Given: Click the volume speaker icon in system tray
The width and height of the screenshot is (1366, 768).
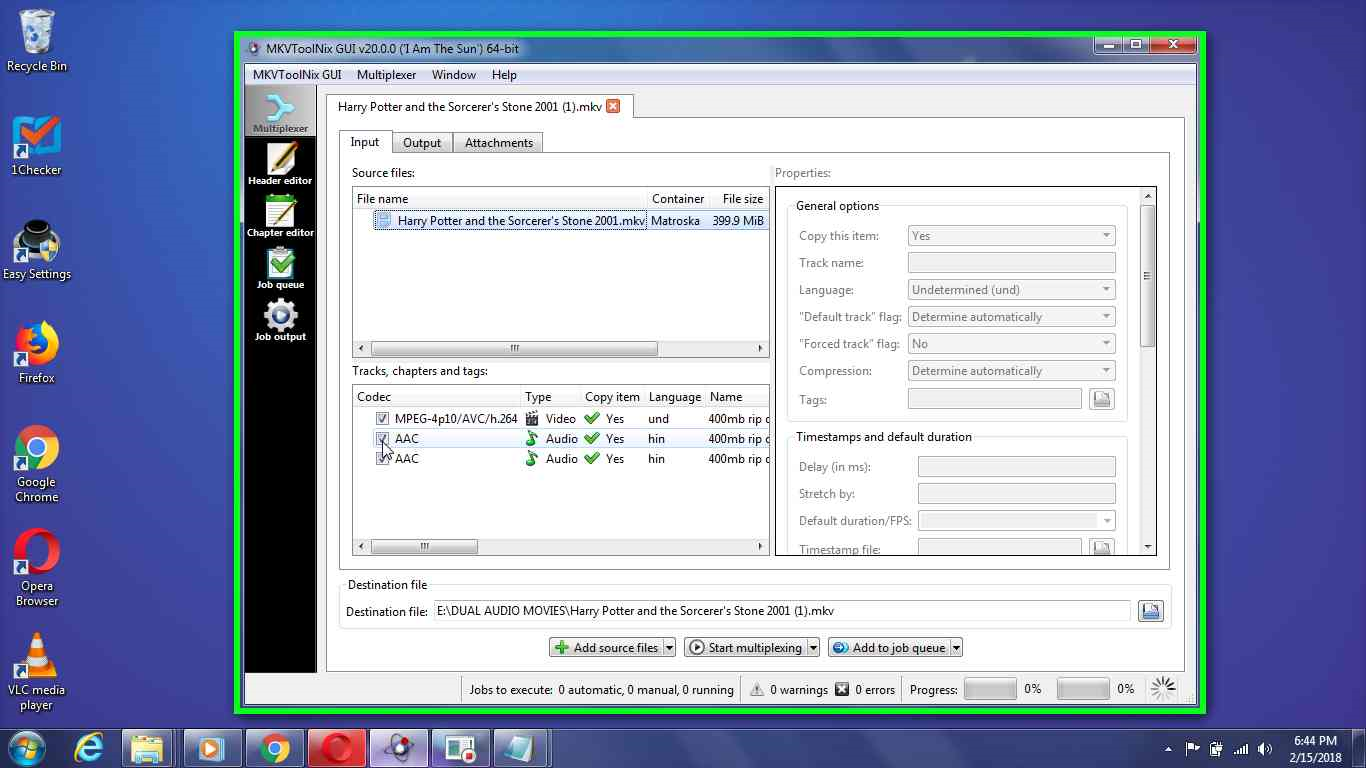Looking at the screenshot, I should click(1265, 749).
